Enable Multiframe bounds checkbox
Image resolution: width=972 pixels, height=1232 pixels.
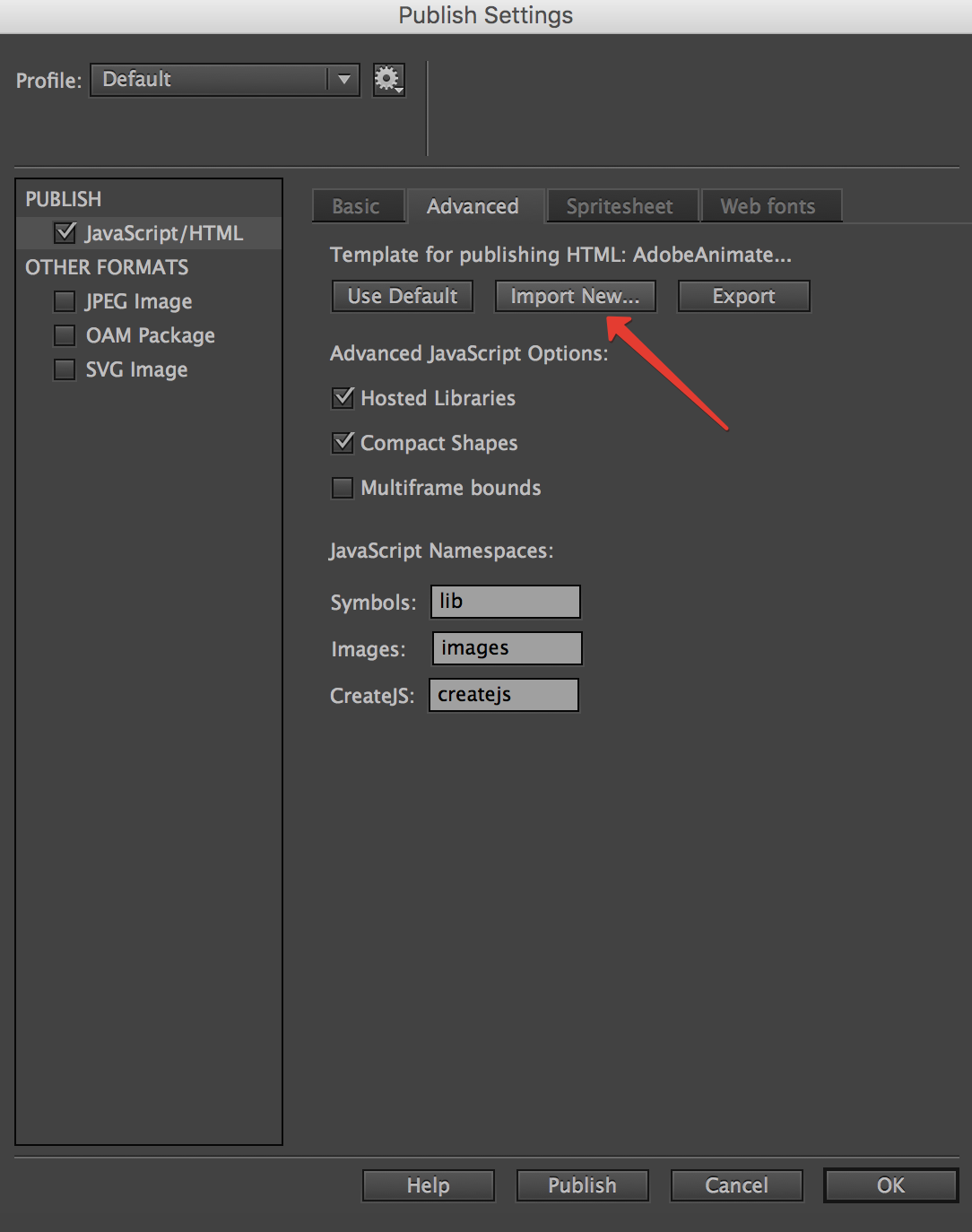tap(343, 488)
